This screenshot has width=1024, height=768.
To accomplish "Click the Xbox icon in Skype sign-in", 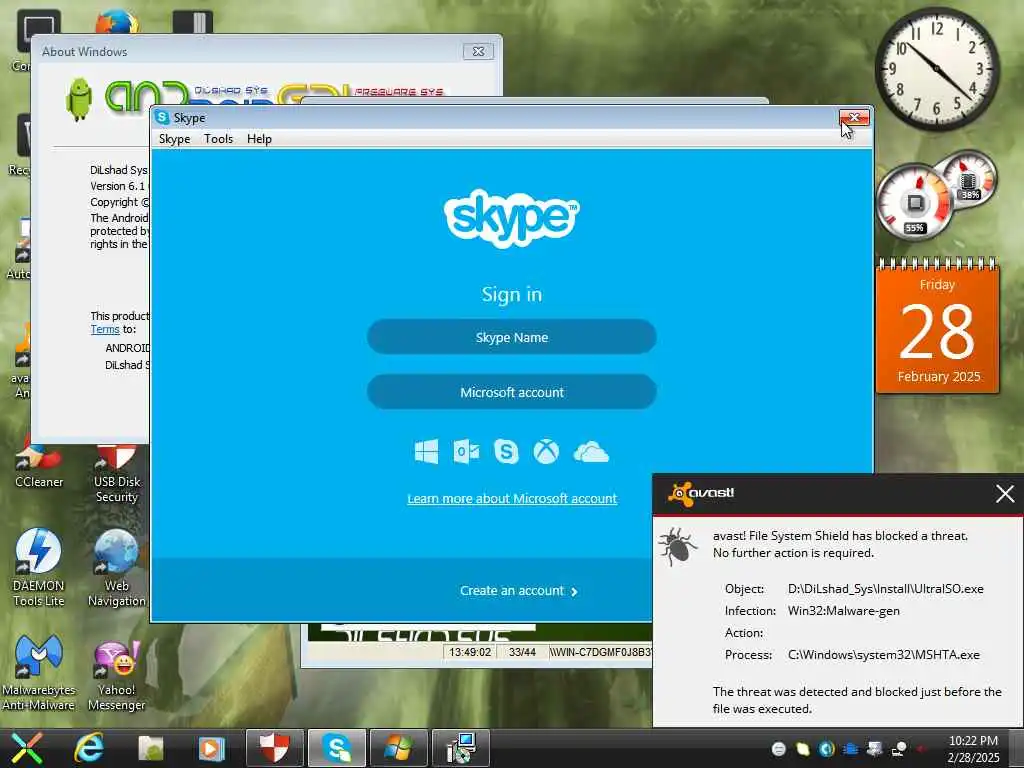I will (546, 451).
